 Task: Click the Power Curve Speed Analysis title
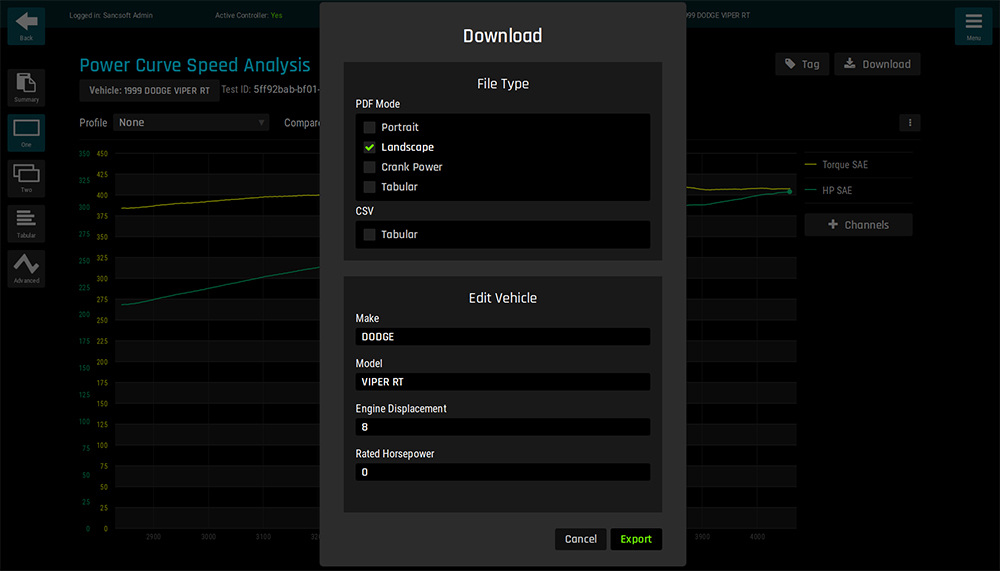[195, 65]
